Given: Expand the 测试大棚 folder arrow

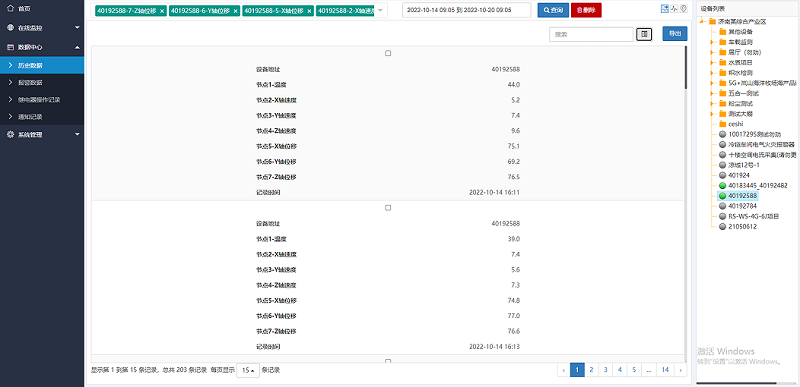Looking at the screenshot, I should tap(712, 114).
